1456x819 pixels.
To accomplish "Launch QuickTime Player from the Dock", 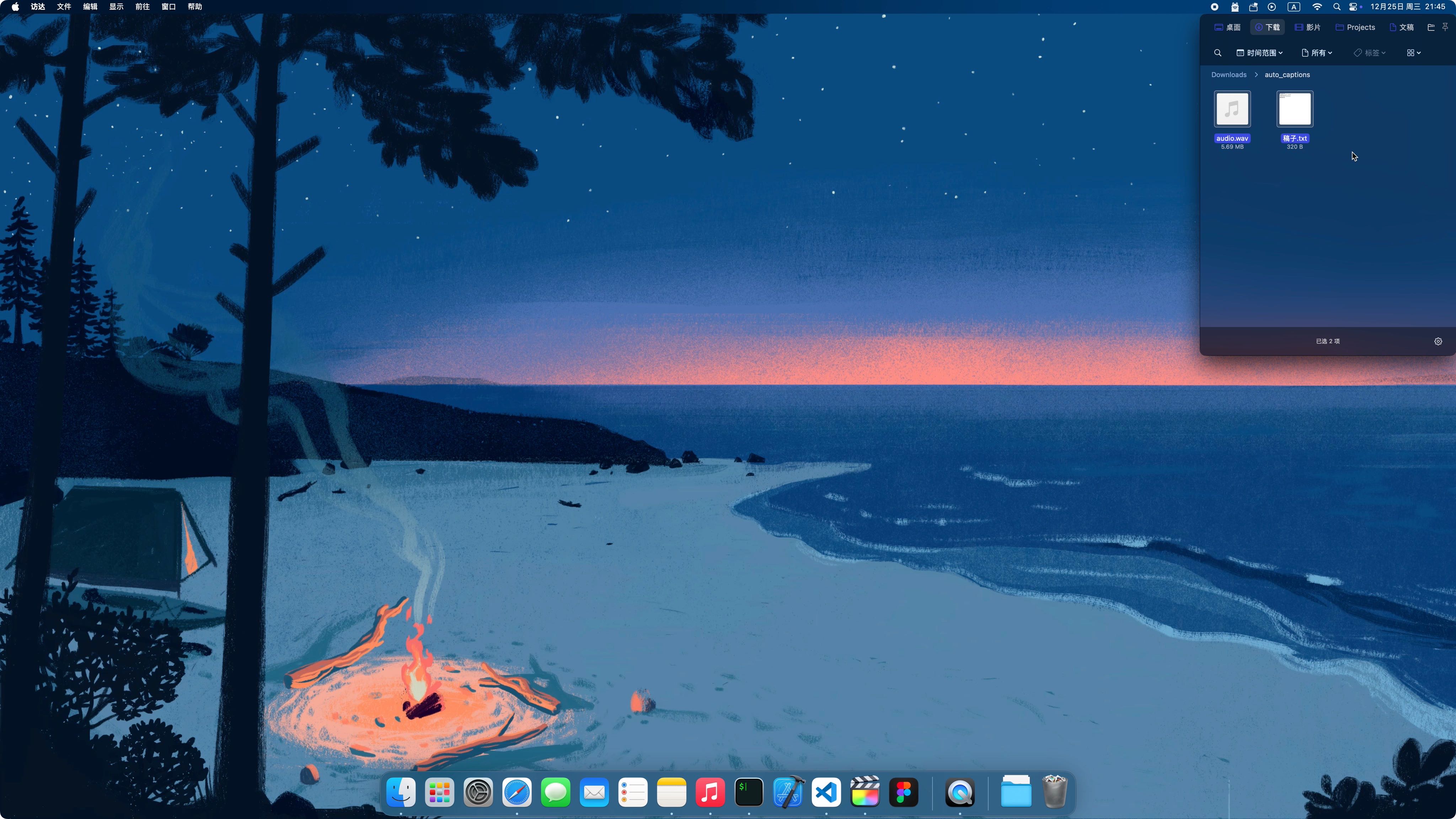I will [960, 792].
